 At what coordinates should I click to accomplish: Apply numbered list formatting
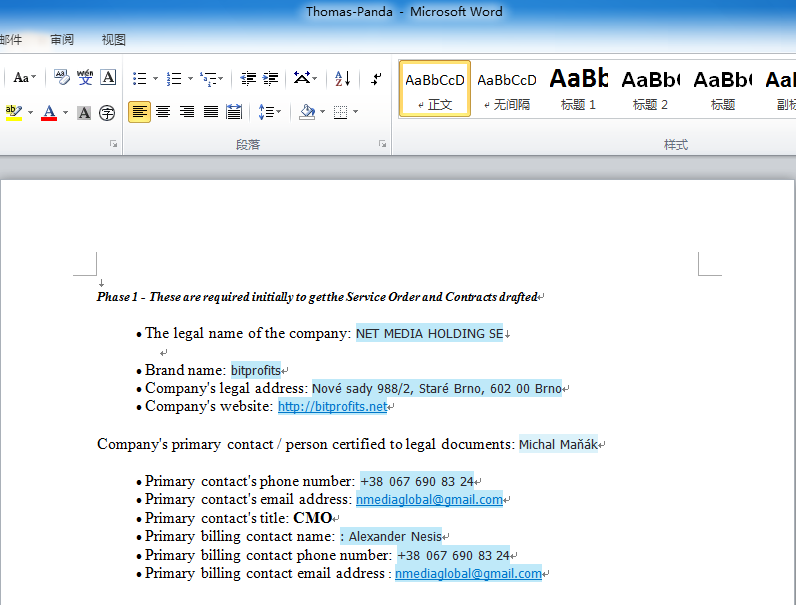tap(174, 79)
